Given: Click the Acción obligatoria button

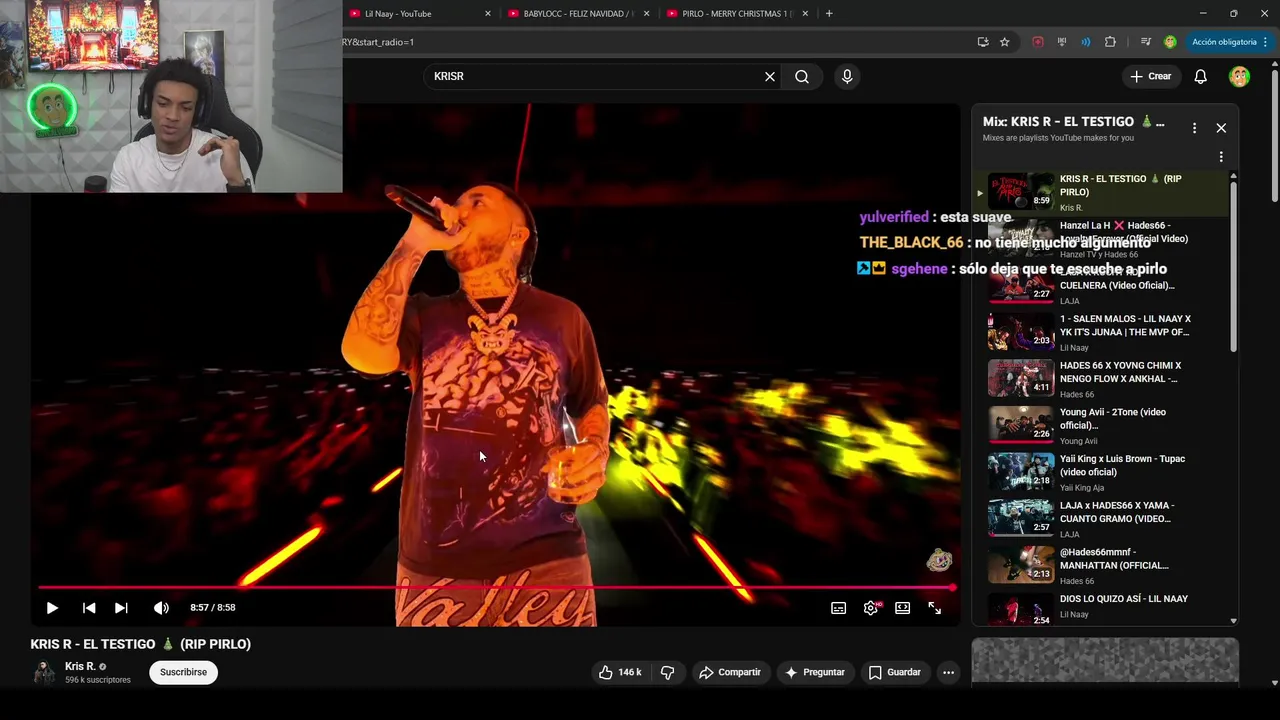Looking at the screenshot, I should [1228, 42].
